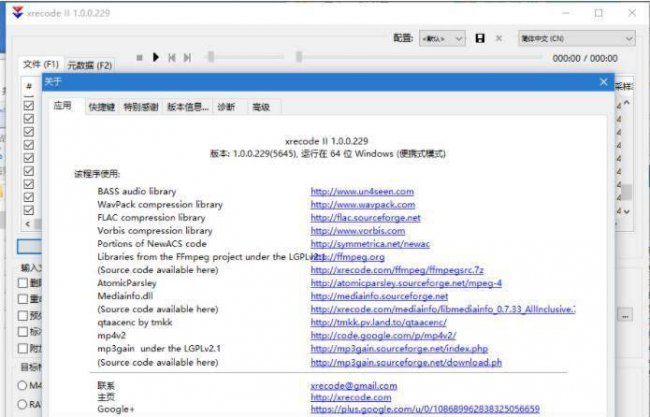Adjust the volume slider handle
Viewport: 650px width, 417px height.
(211, 57)
